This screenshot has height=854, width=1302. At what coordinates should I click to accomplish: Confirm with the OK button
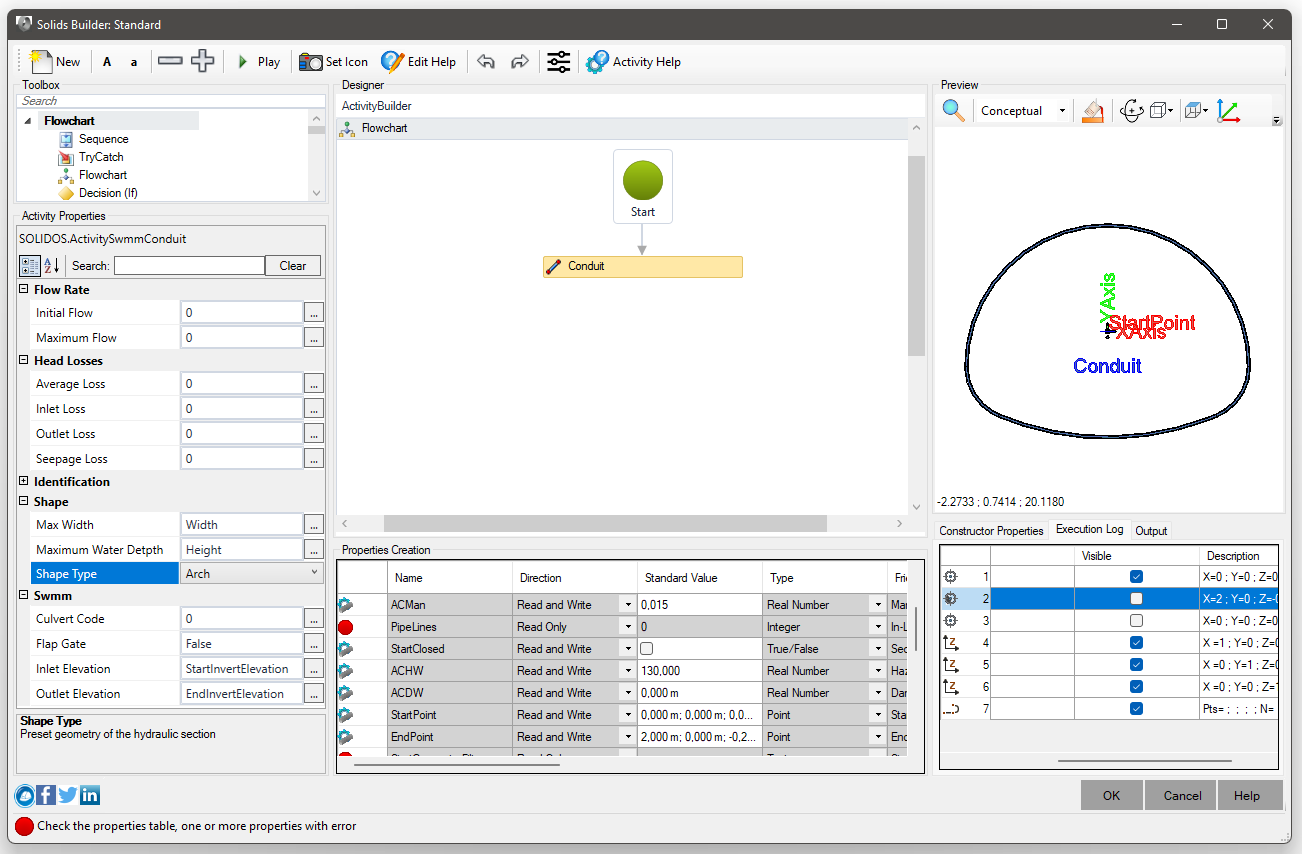click(x=1111, y=796)
